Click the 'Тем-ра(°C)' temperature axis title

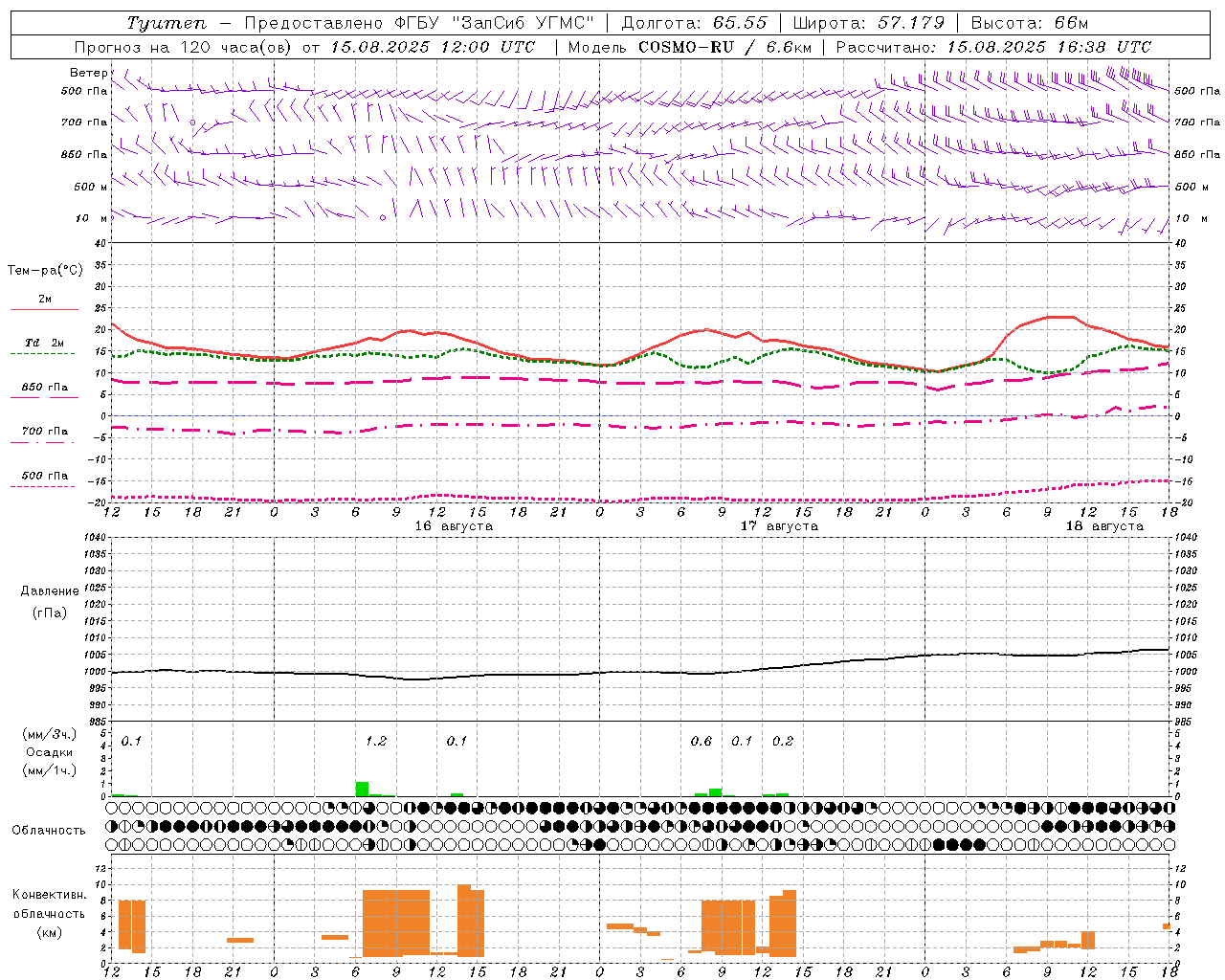(45, 271)
